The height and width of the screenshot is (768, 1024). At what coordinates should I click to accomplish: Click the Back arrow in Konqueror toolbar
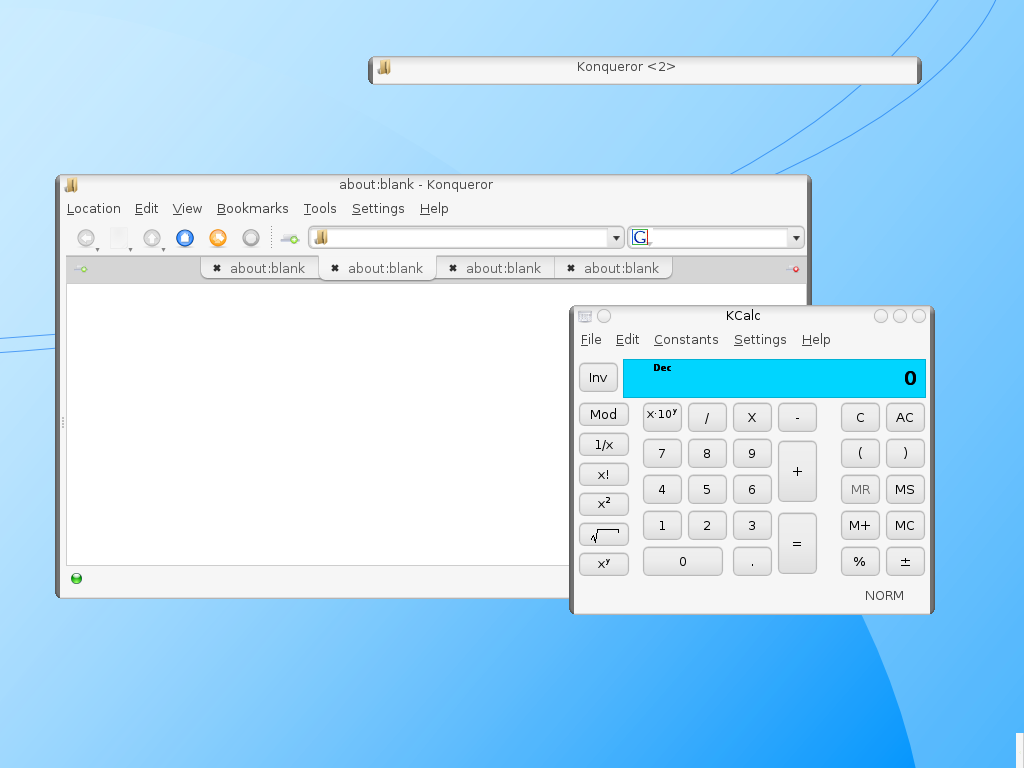click(86, 238)
